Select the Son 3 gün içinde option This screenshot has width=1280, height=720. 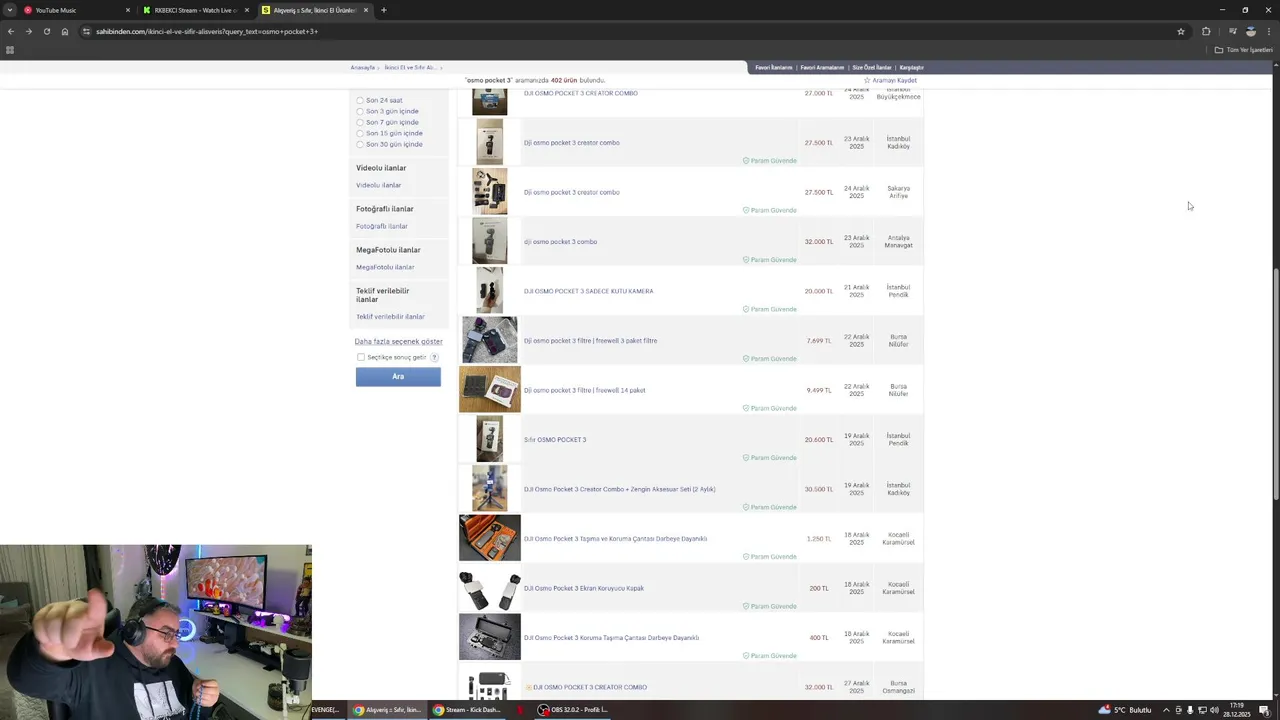[360, 111]
